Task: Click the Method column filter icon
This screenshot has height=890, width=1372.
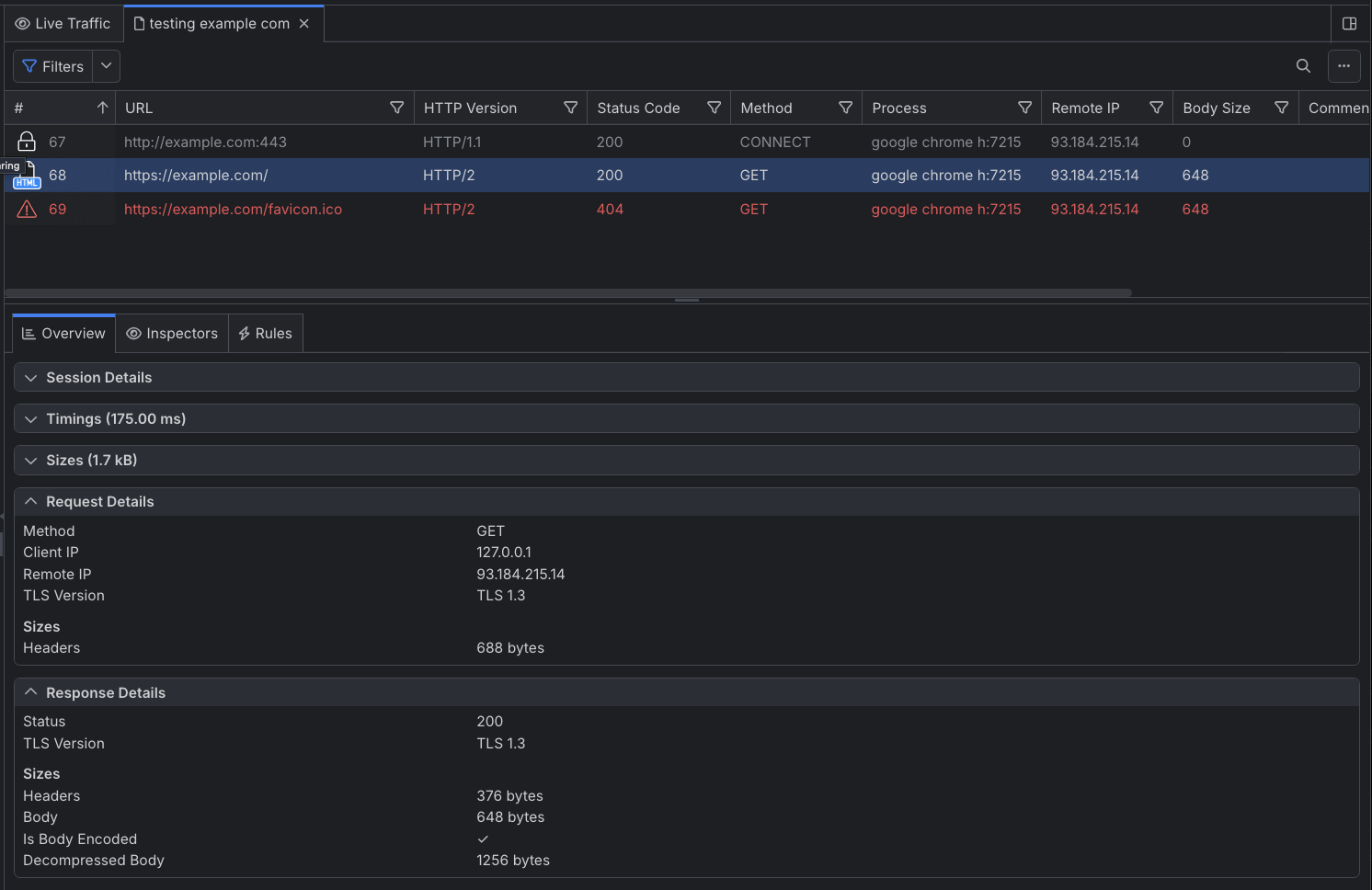Action: (845, 108)
